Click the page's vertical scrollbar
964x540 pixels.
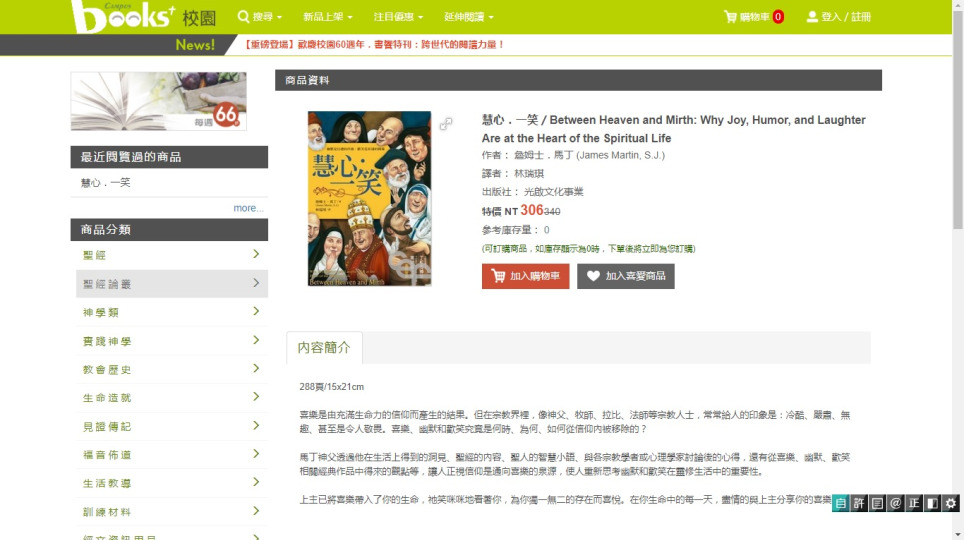pos(957,150)
